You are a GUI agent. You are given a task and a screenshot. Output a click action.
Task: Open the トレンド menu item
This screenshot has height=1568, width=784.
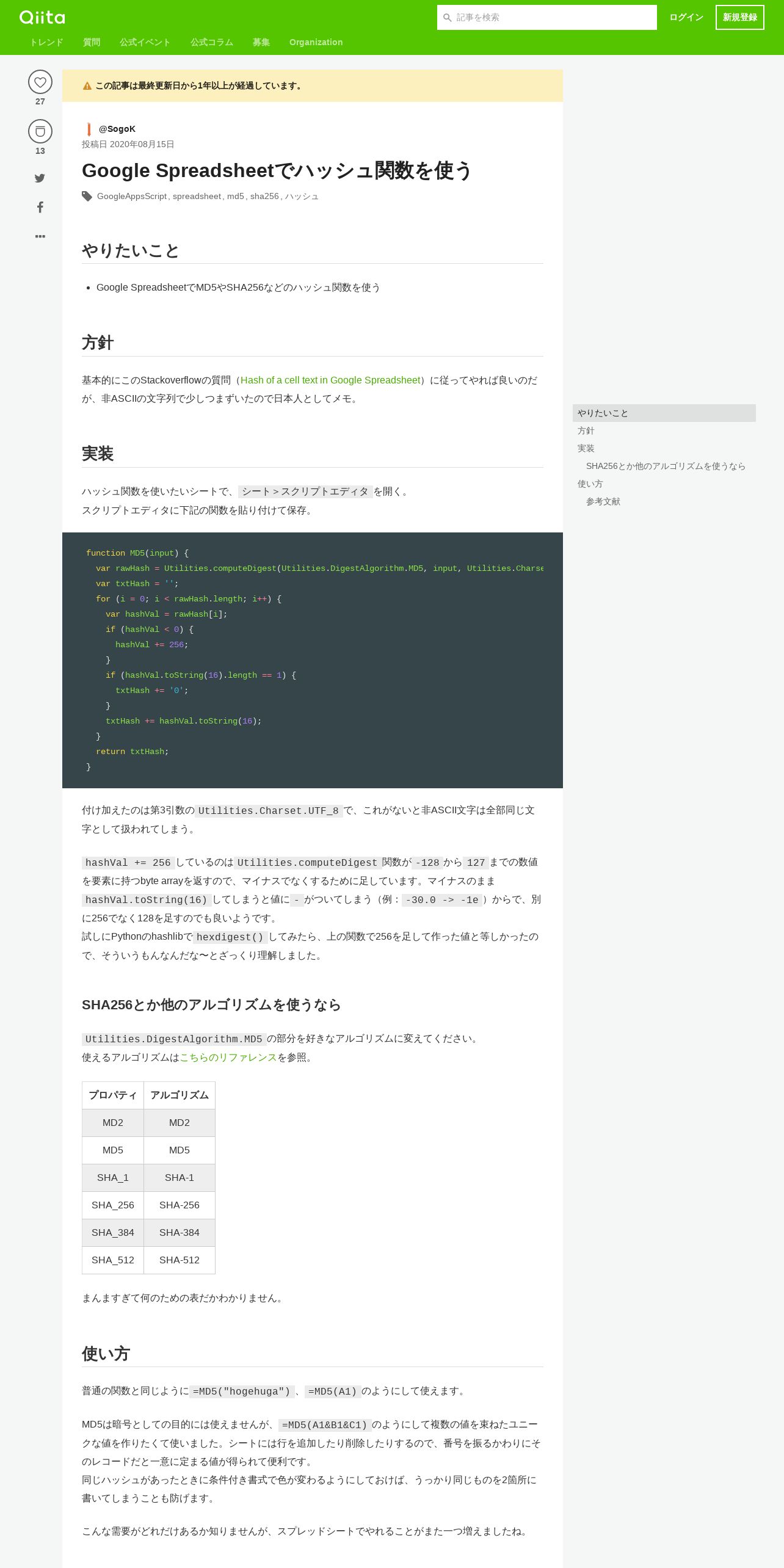click(x=46, y=42)
